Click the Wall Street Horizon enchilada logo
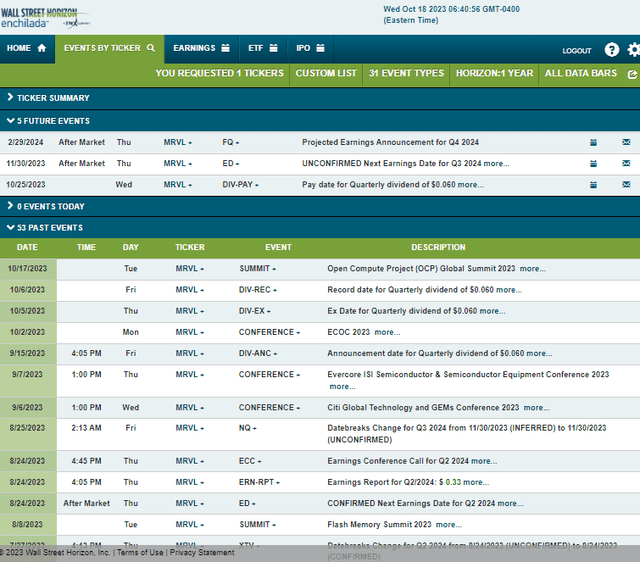Screen dimensions: 640x562 [45, 18]
